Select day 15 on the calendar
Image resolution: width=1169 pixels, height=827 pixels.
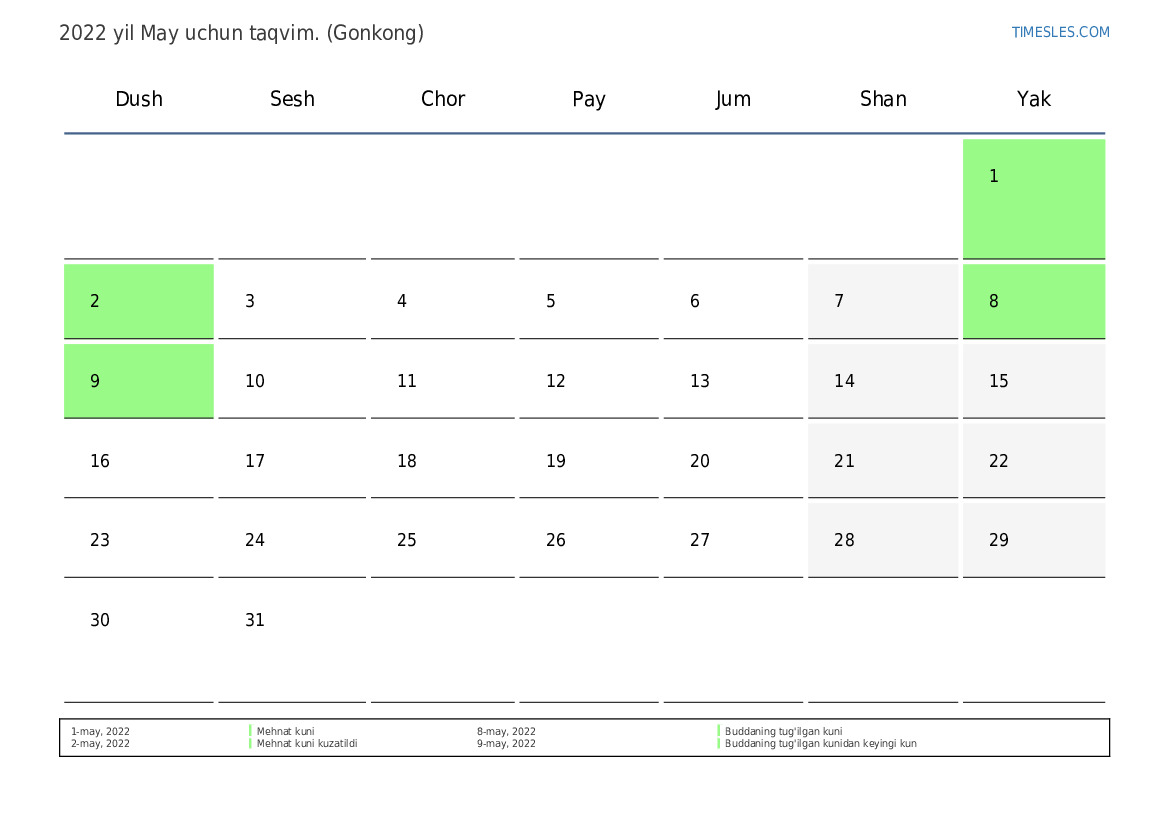tap(1033, 381)
